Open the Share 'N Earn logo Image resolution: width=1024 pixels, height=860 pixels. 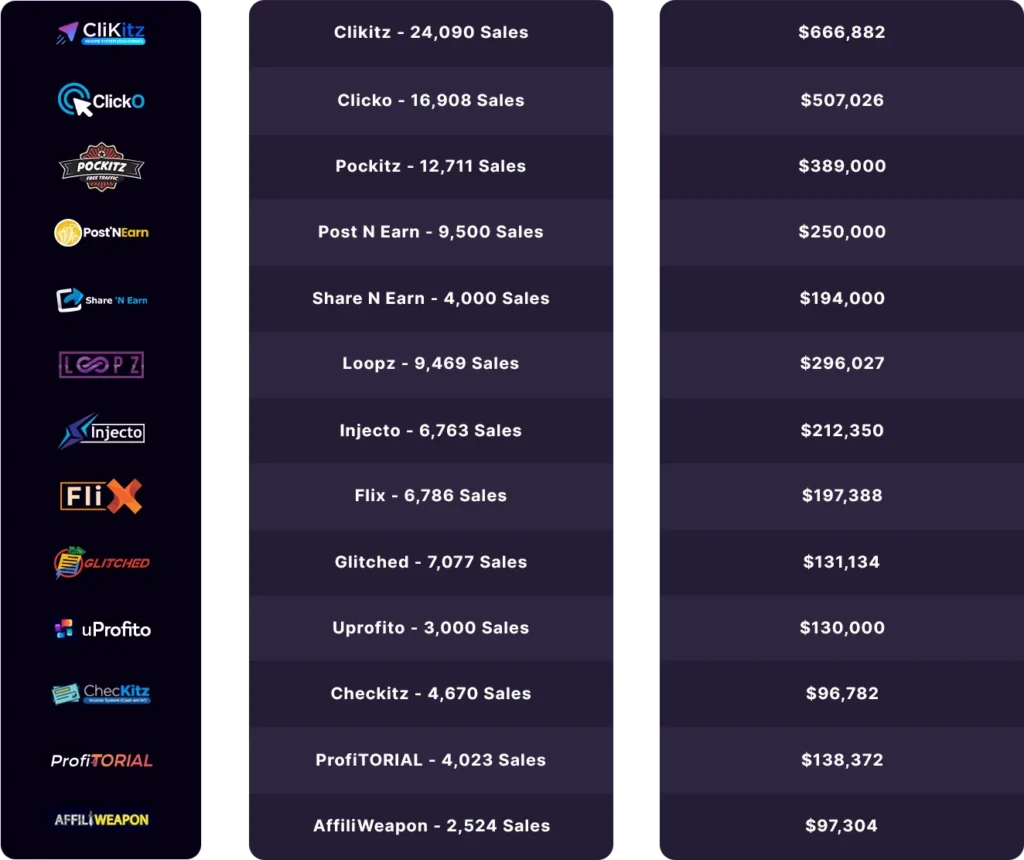tap(101, 299)
